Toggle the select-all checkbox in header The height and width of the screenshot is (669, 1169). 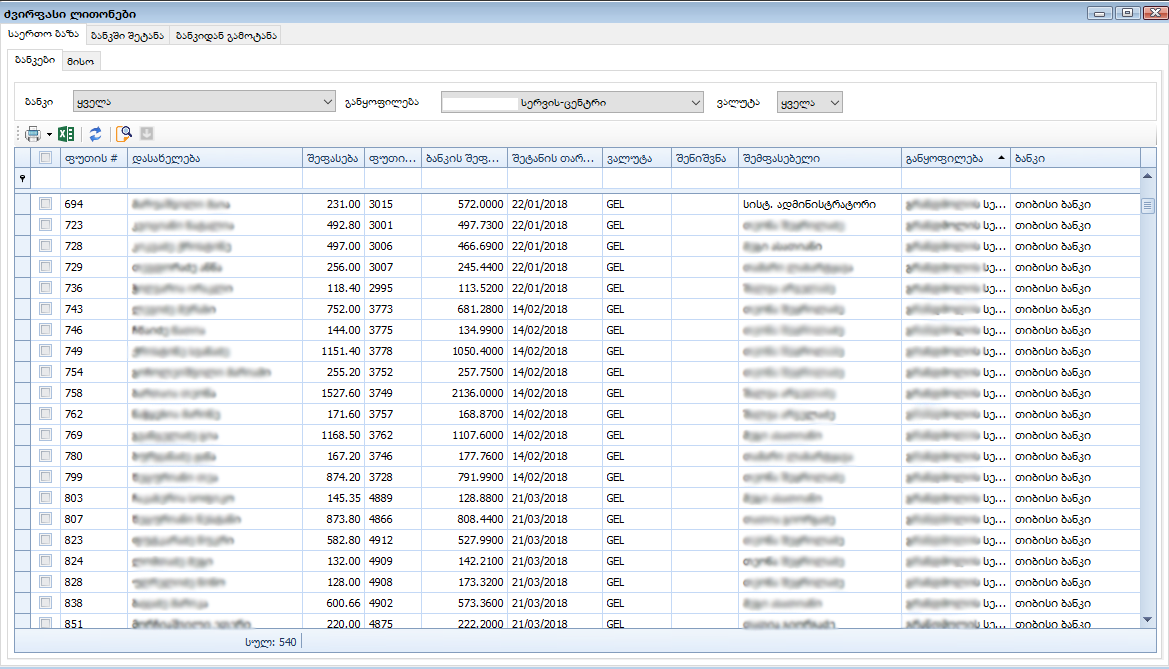pos(45,158)
